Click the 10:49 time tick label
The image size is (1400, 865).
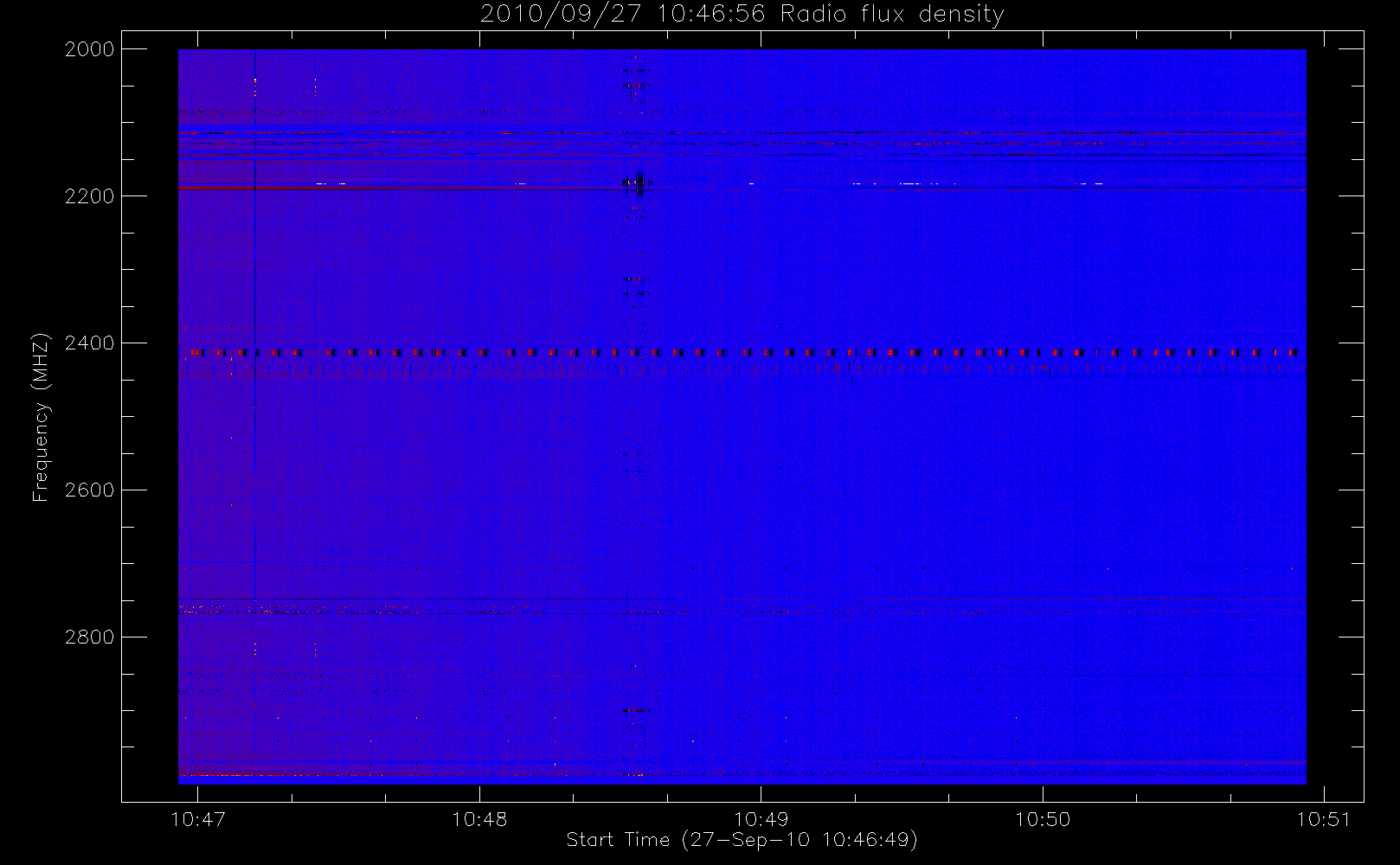tap(761, 819)
